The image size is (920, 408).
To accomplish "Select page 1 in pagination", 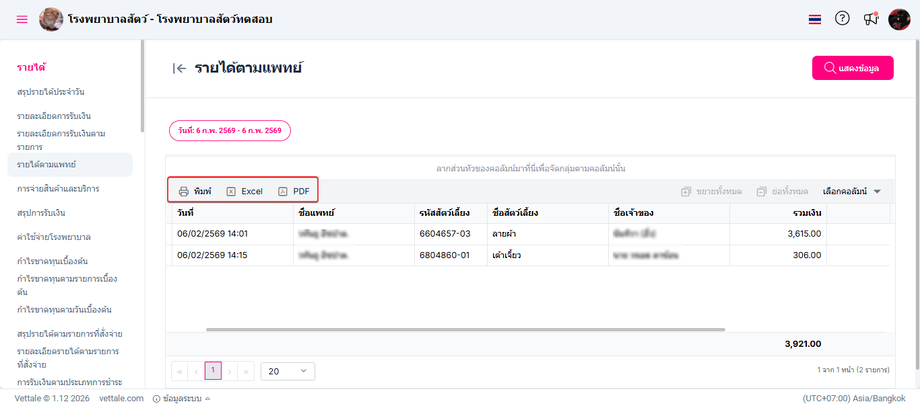I will [x=213, y=372].
